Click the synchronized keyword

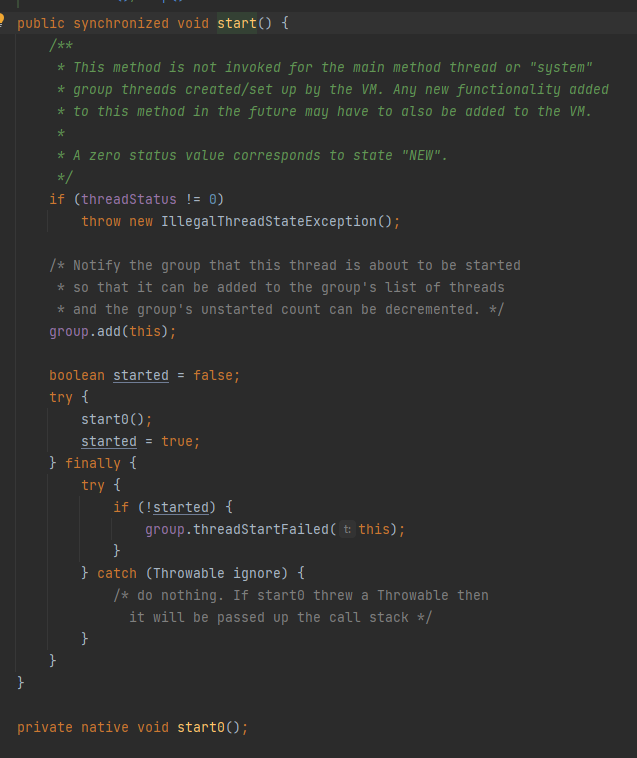(121, 23)
